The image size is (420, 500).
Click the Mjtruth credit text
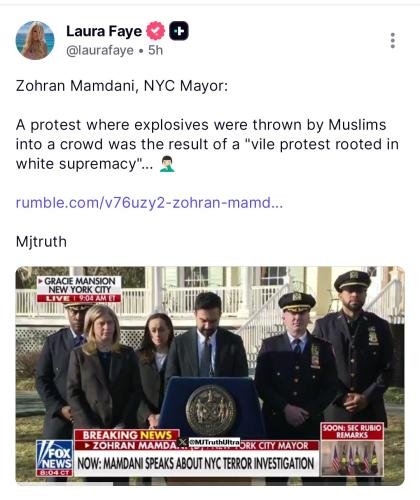(41, 242)
